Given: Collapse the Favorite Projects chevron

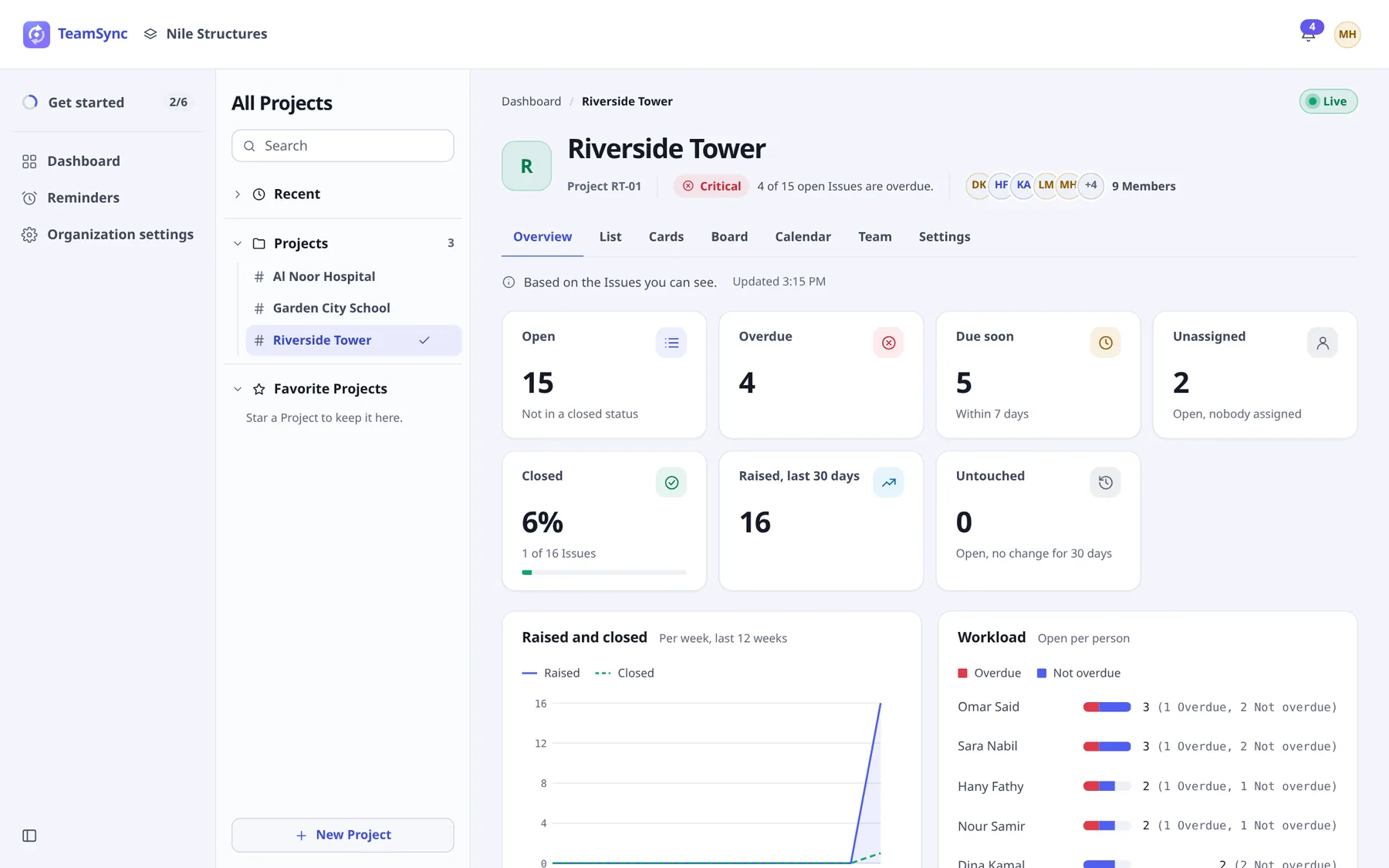Looking at the screenshot, I should pos(238,389).
